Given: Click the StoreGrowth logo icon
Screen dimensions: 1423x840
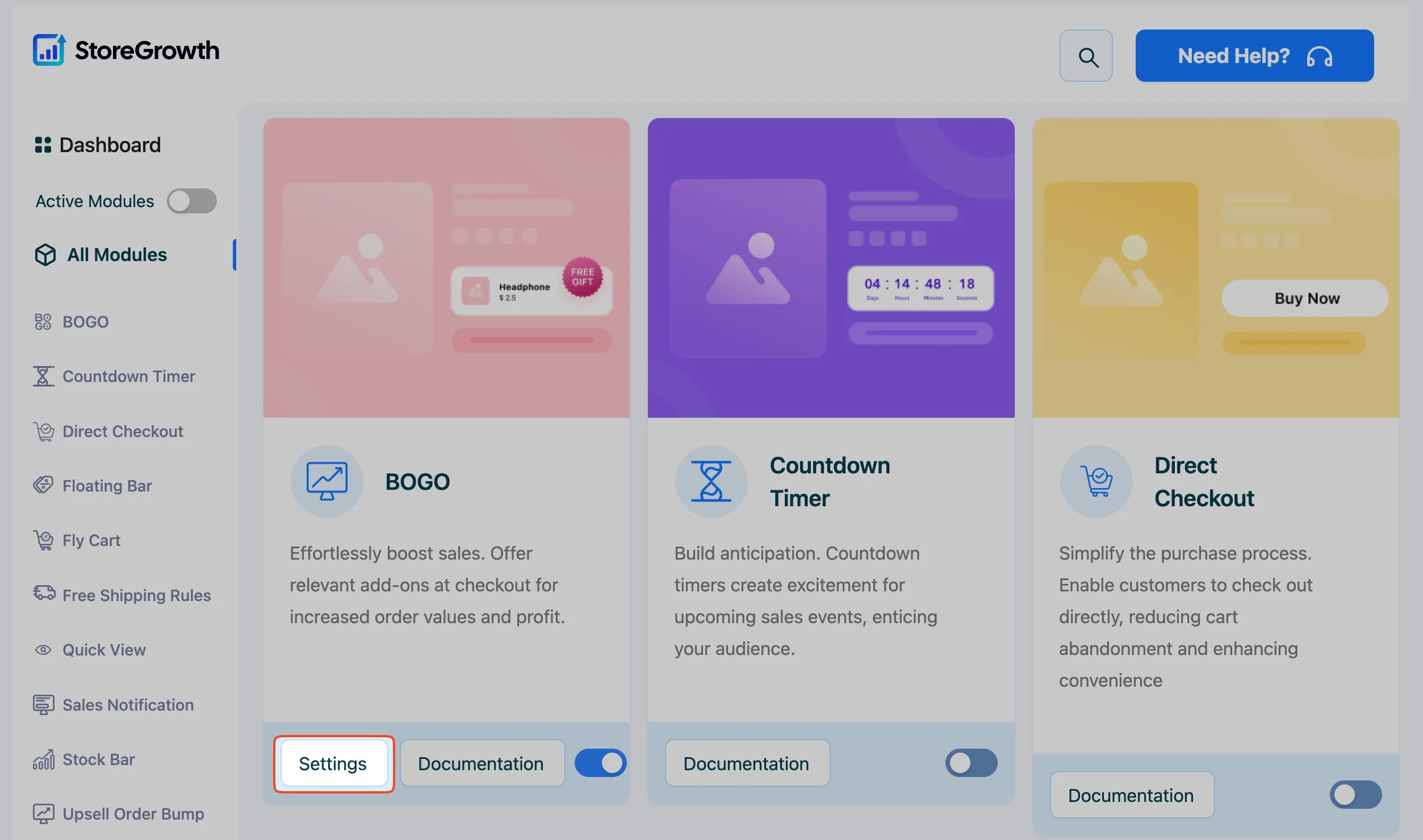Looking at the screenshot, I should (x=49, y=50).
